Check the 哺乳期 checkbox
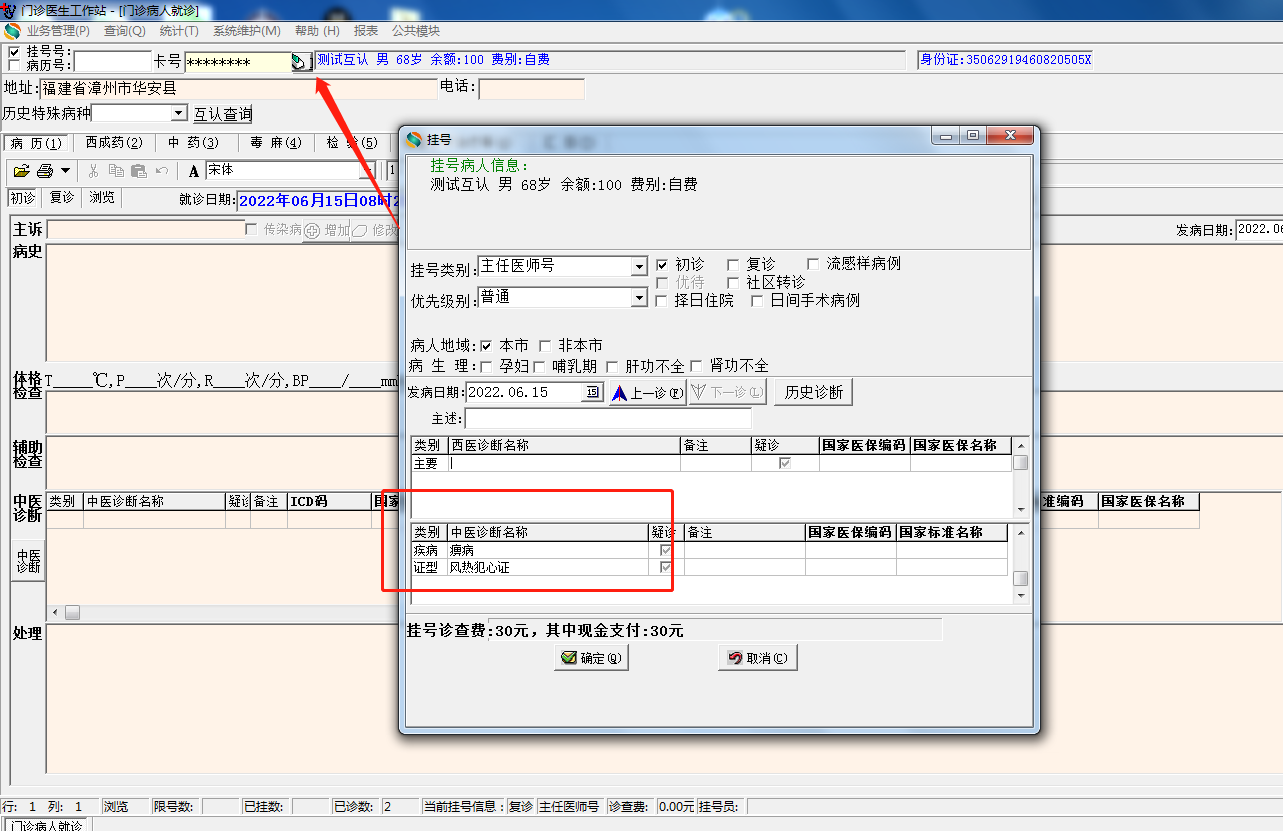This screenshot has height=831, width=1283. click(540, 366)
